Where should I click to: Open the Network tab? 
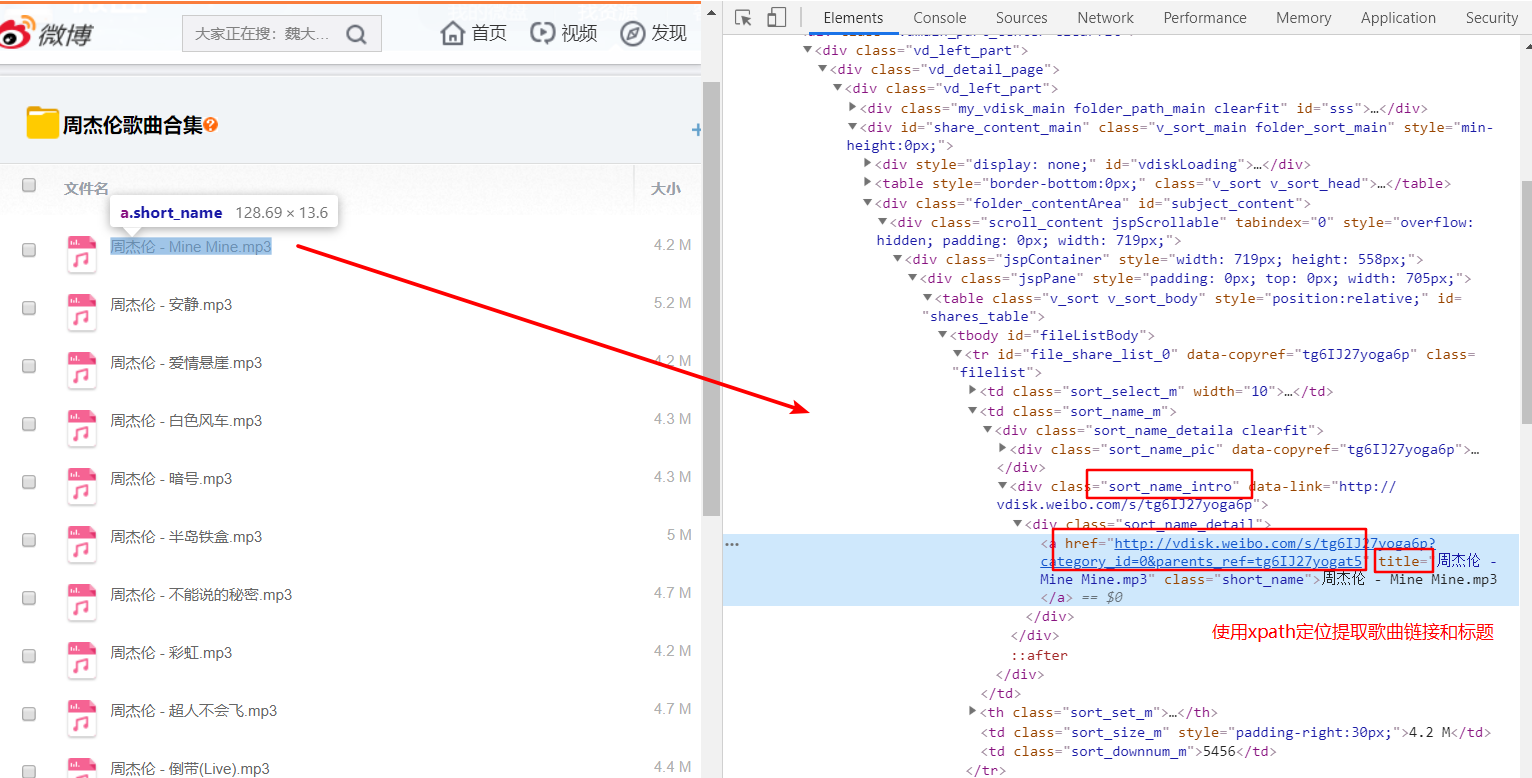point(1106,18)
